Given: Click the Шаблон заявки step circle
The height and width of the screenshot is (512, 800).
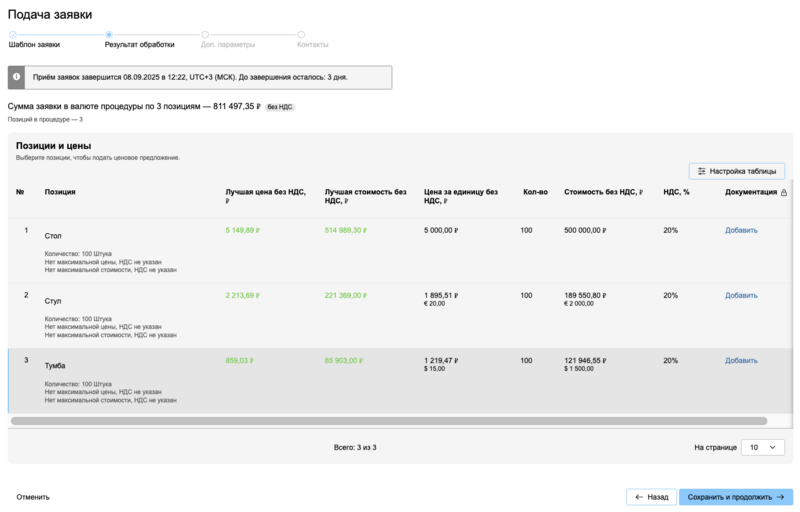Looking at the screenshot, I should [13, 35].
